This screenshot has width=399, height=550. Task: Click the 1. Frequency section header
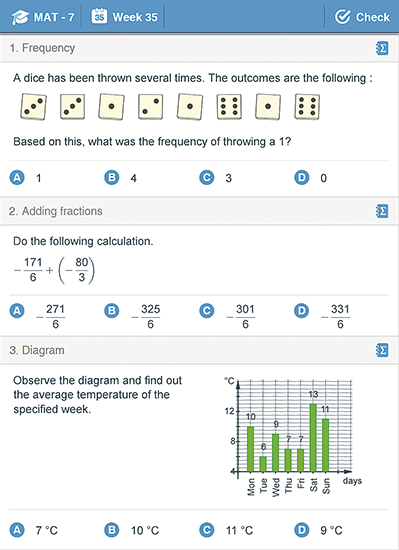point(200,48)
